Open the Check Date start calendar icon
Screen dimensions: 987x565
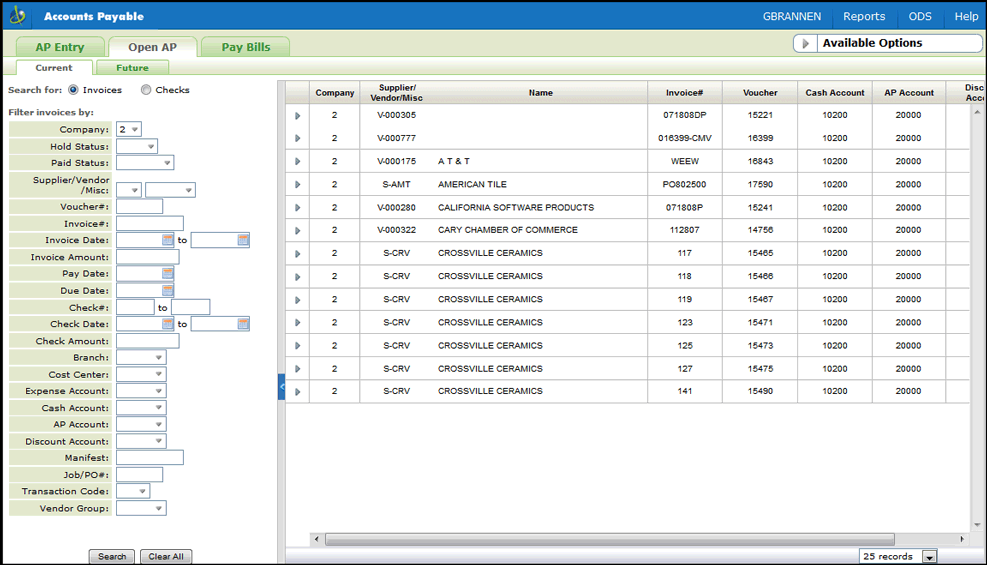(x=168, y=324)
